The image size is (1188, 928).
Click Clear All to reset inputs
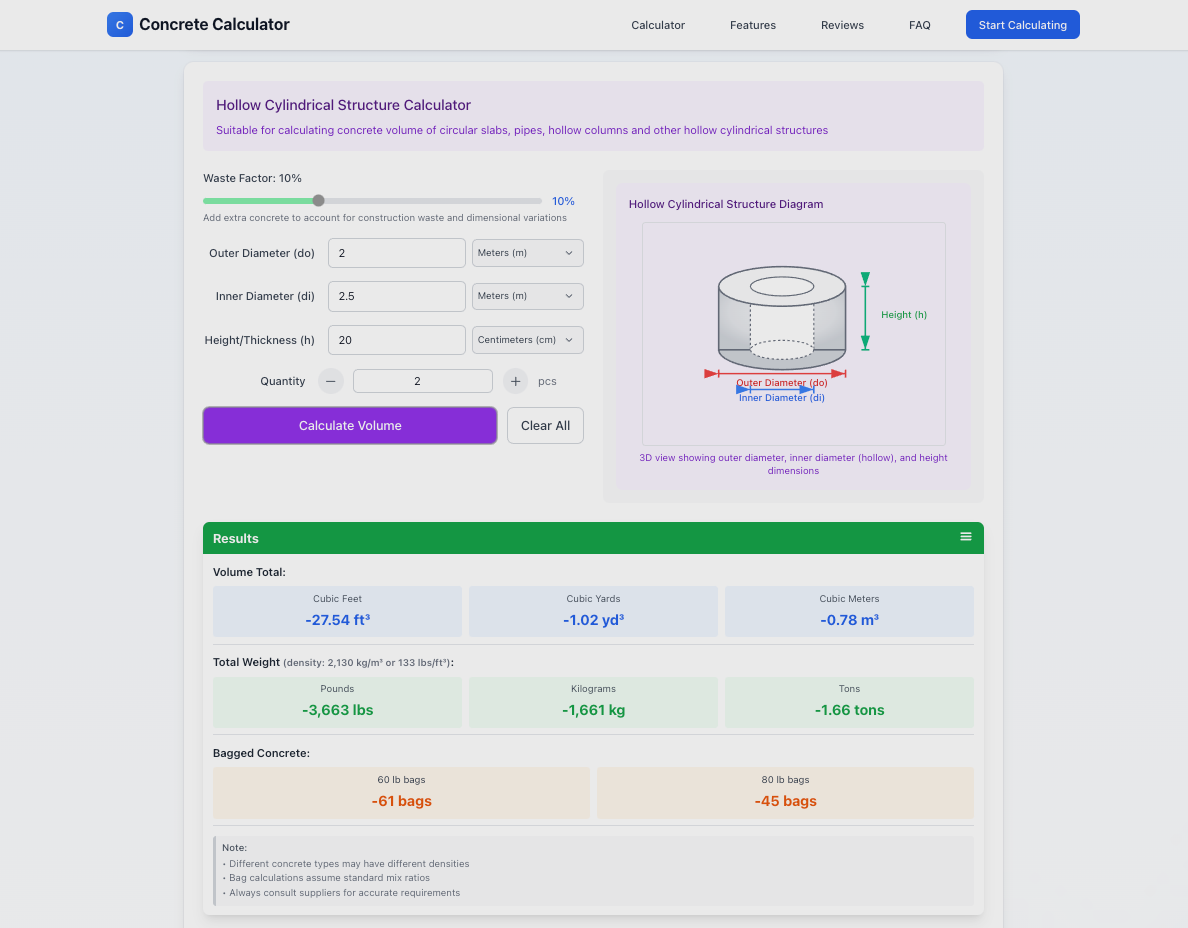click(x=545, y=425)
